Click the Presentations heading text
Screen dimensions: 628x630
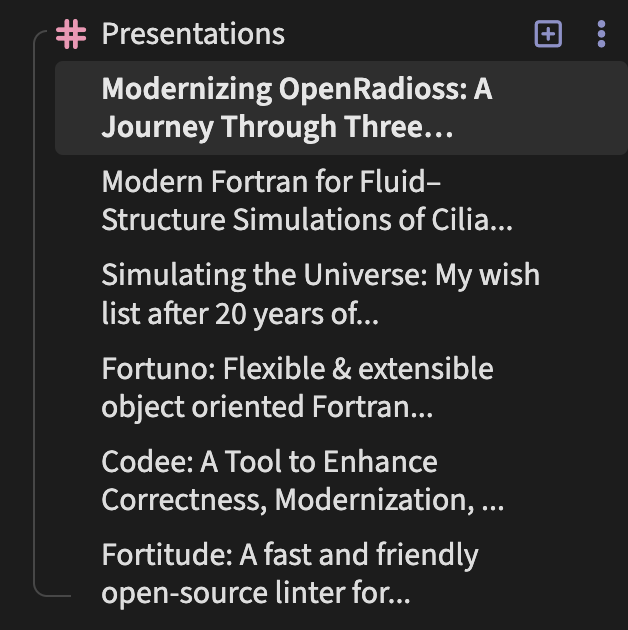click(193, 34)
